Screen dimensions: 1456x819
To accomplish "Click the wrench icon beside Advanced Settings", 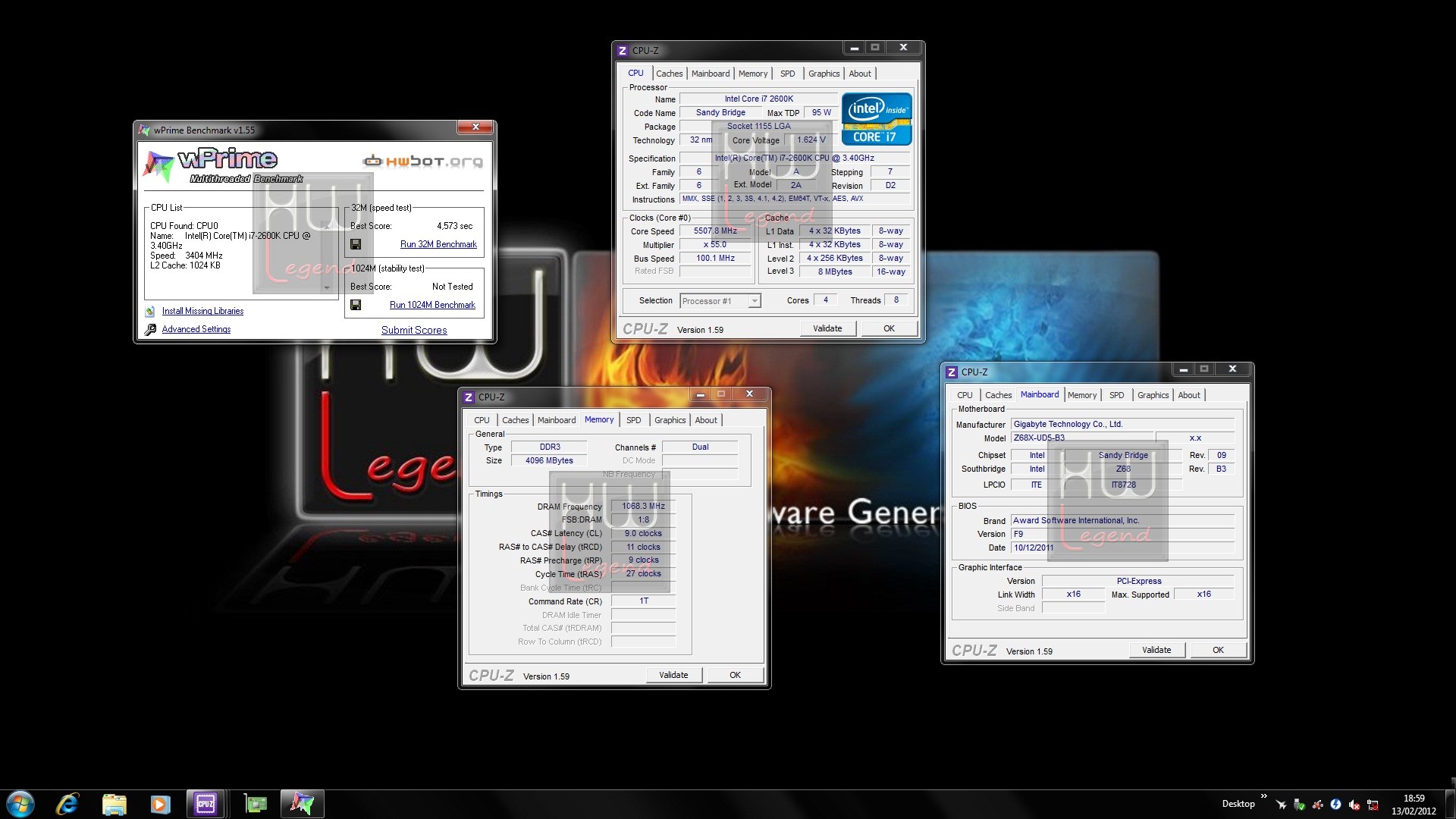I will click(150, 329).
